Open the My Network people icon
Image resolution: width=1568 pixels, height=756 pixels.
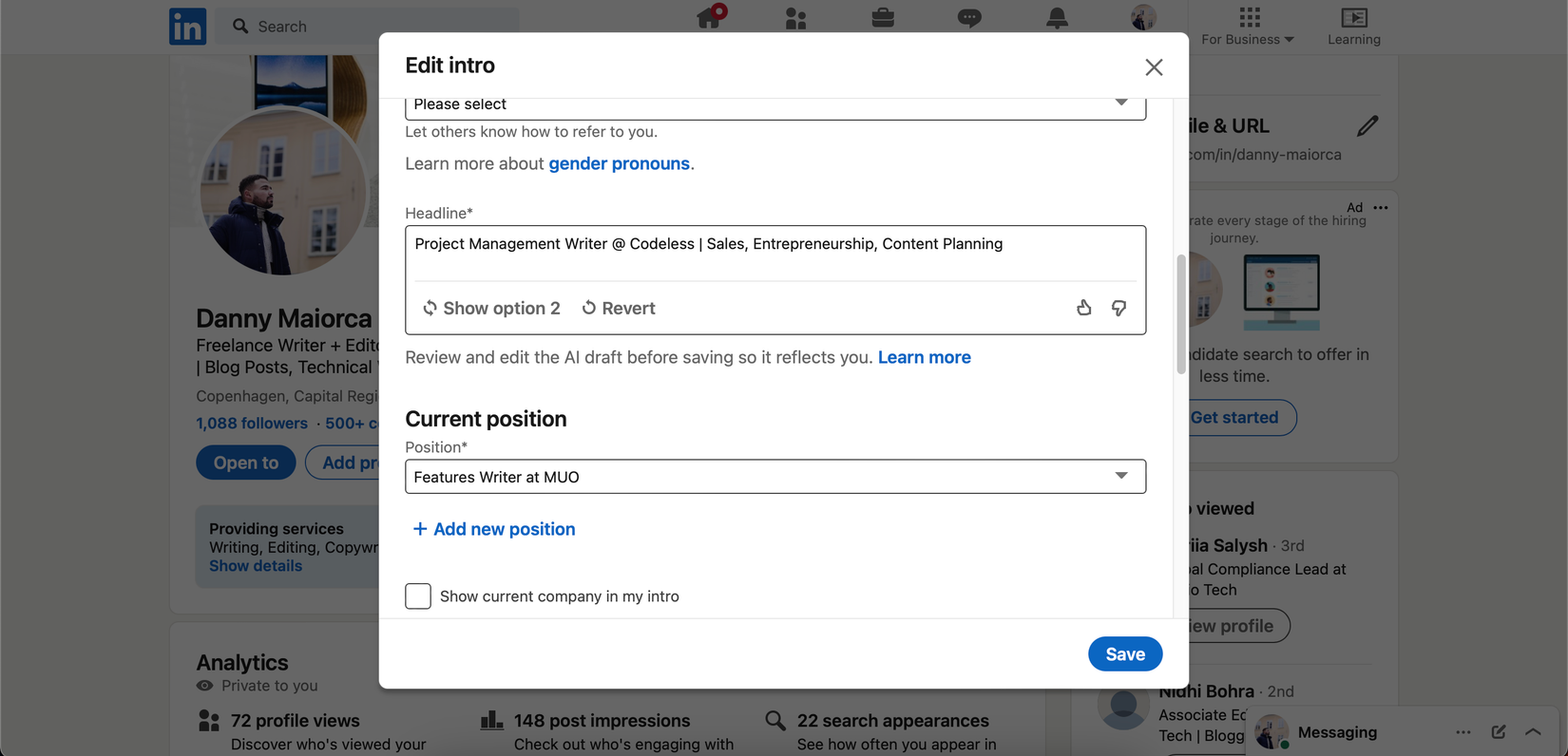coord(795,17)
